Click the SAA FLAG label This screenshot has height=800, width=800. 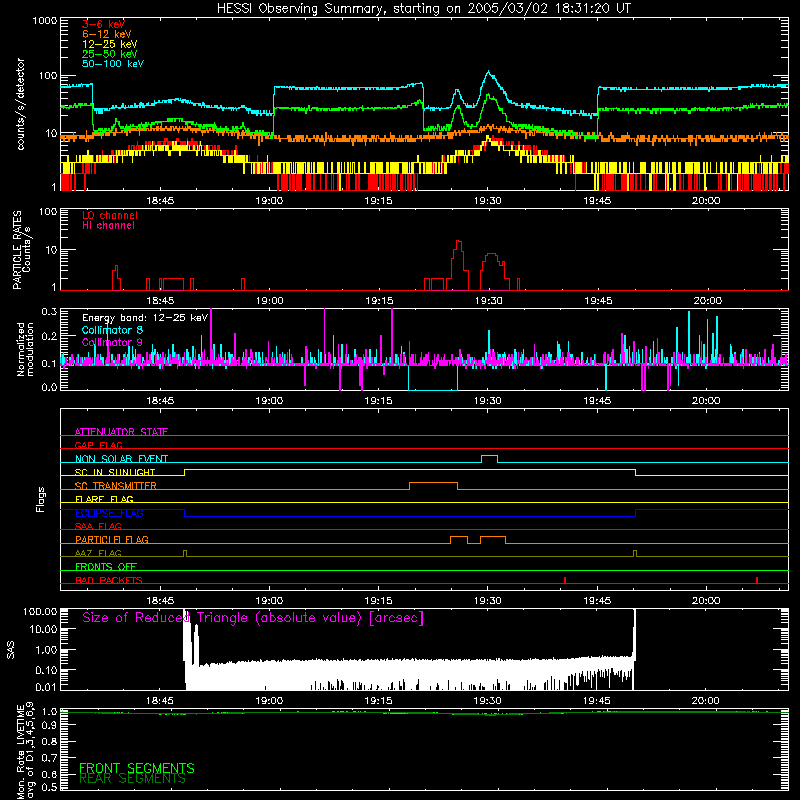pos(98,526)
